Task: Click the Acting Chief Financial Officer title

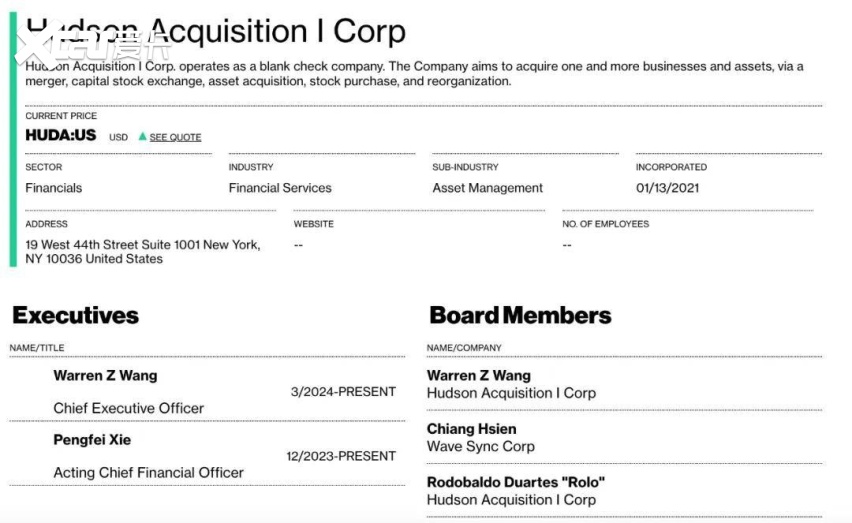Action: coord(148,472)
